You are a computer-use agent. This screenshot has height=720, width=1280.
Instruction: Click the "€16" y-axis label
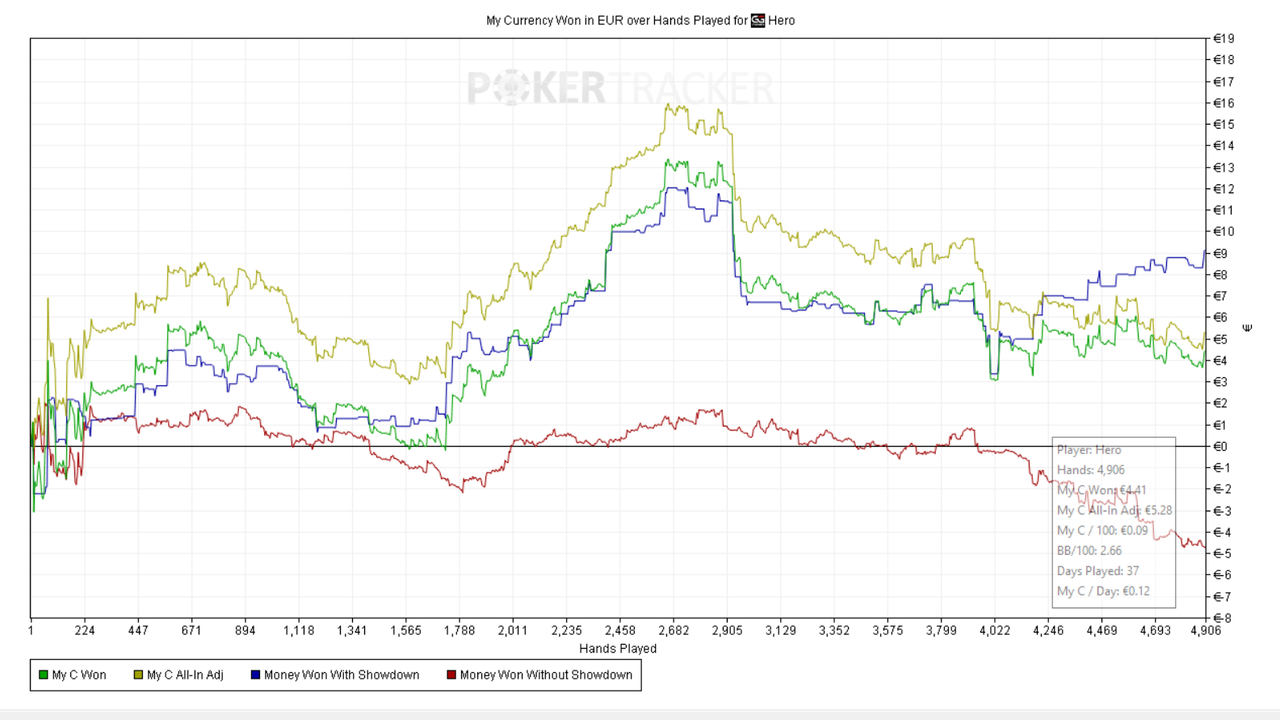coord(1223,103)
